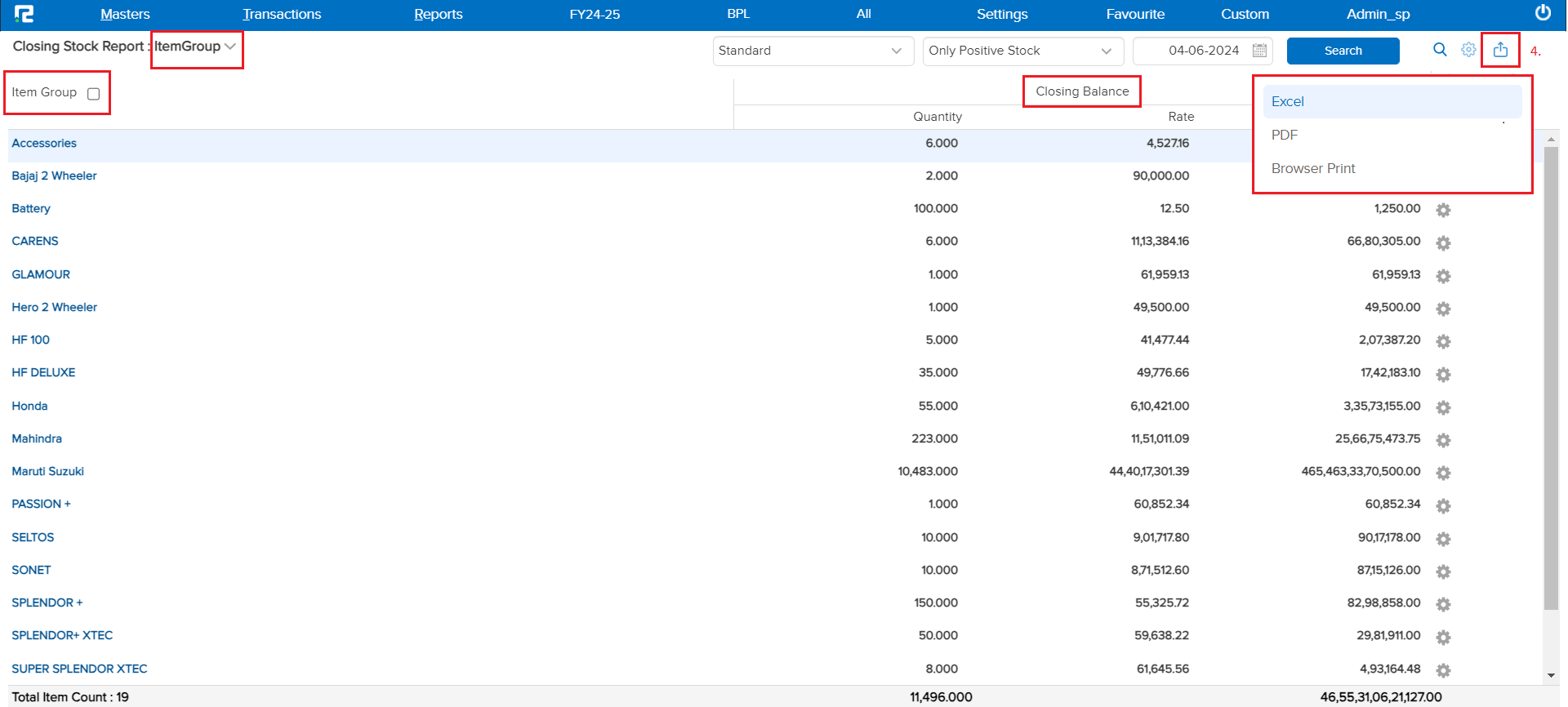Choose PDF export option

1285,136
